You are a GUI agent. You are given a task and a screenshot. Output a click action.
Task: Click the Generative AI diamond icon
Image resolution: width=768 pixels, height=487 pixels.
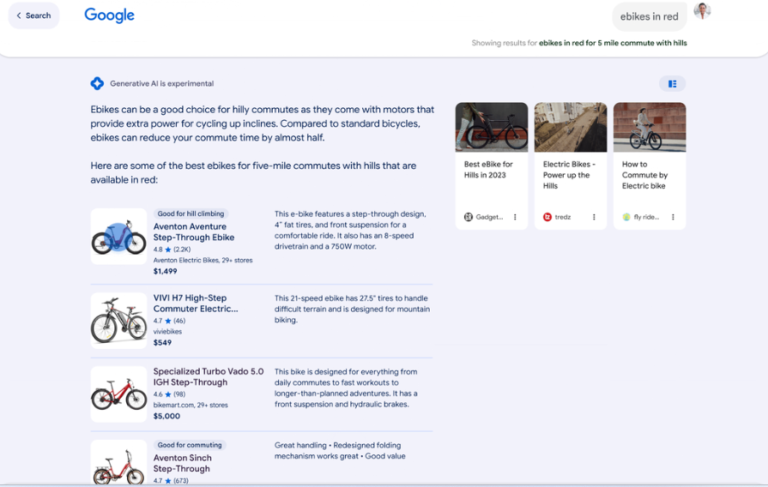click(97, 84)
